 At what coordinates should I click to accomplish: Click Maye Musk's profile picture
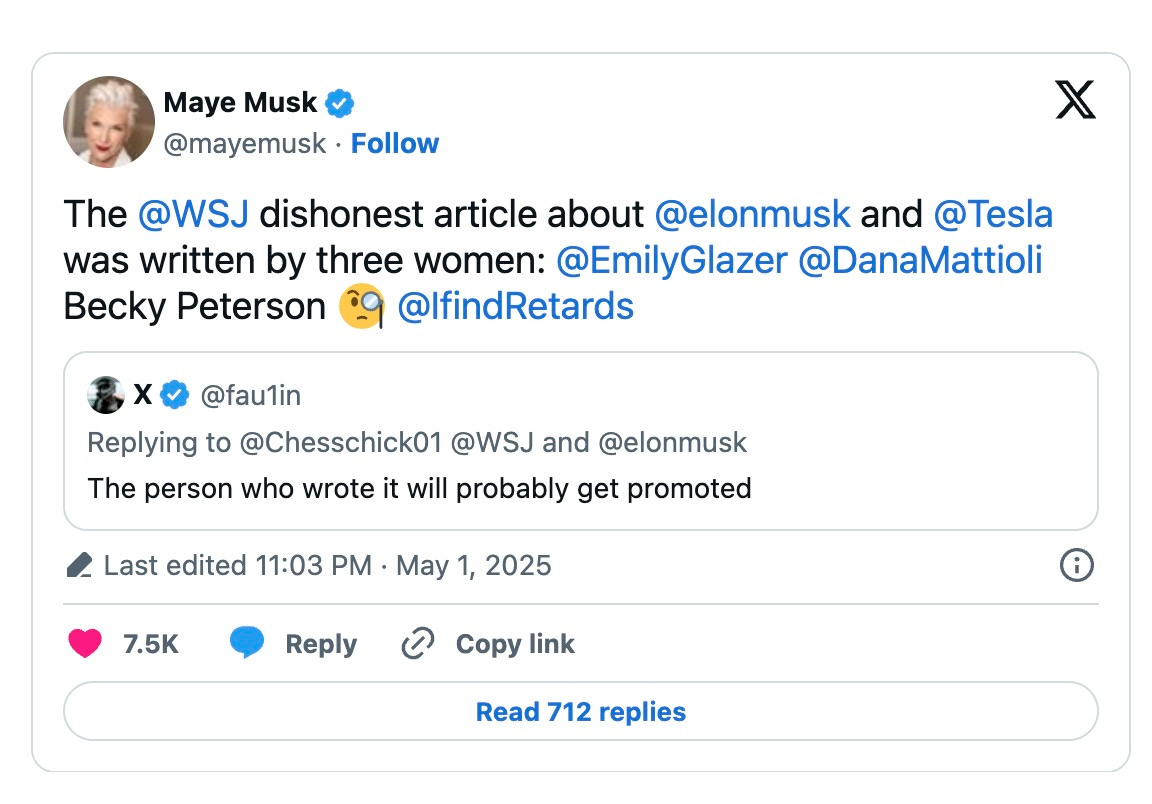click(x=108, y=121)
